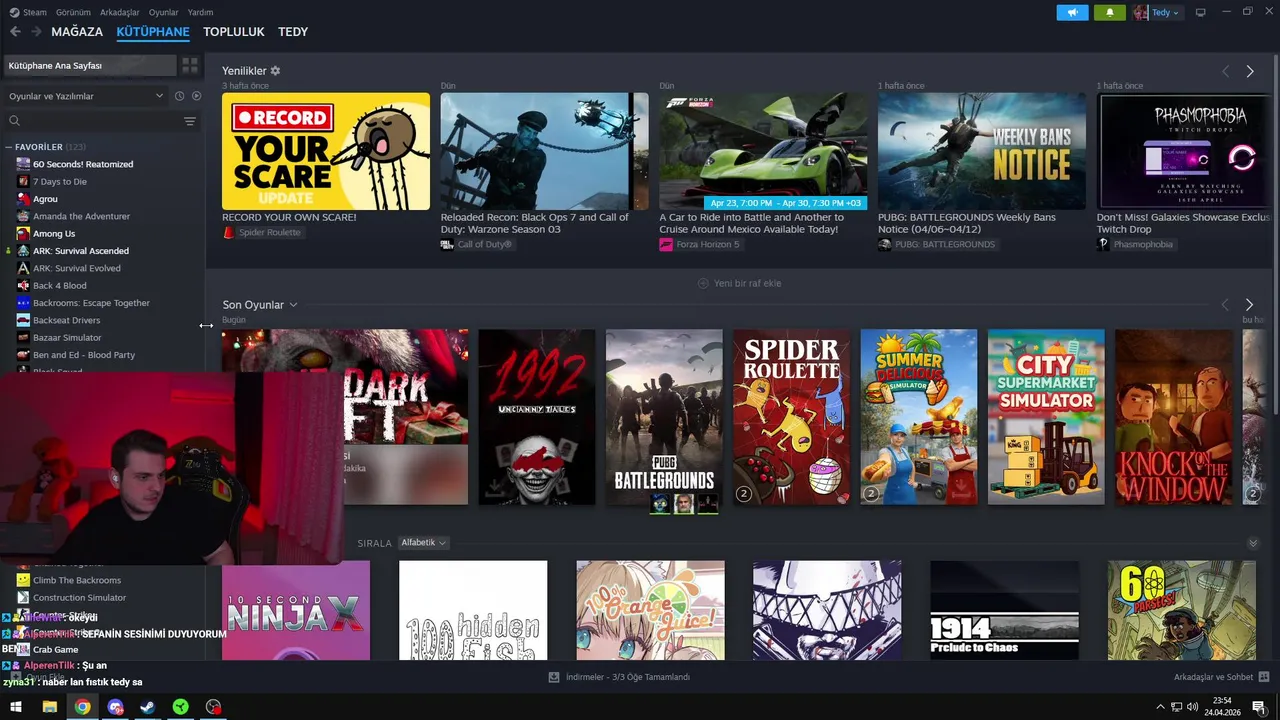Show next games in Son Oyunlar shelf
The image size is (1280, 720).
tap(1249, 305)
